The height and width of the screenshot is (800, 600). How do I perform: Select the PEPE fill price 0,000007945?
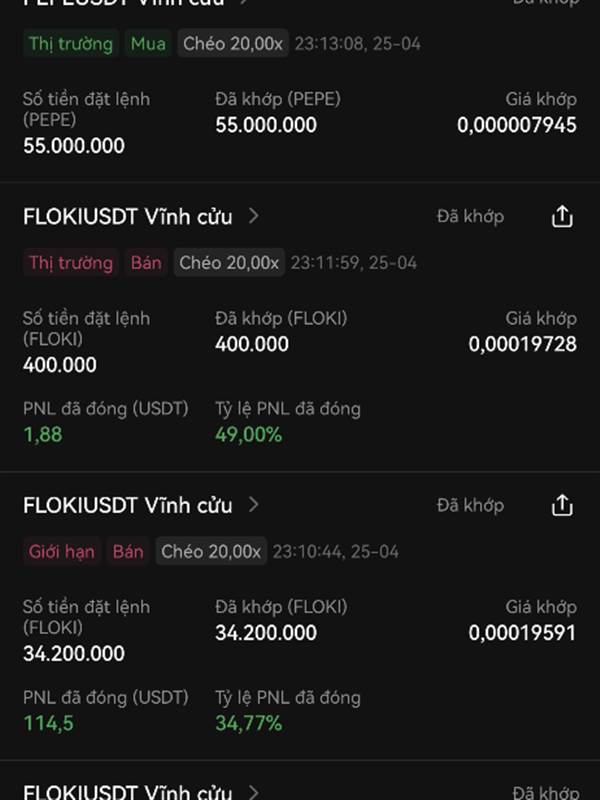[x=517, y=125]
